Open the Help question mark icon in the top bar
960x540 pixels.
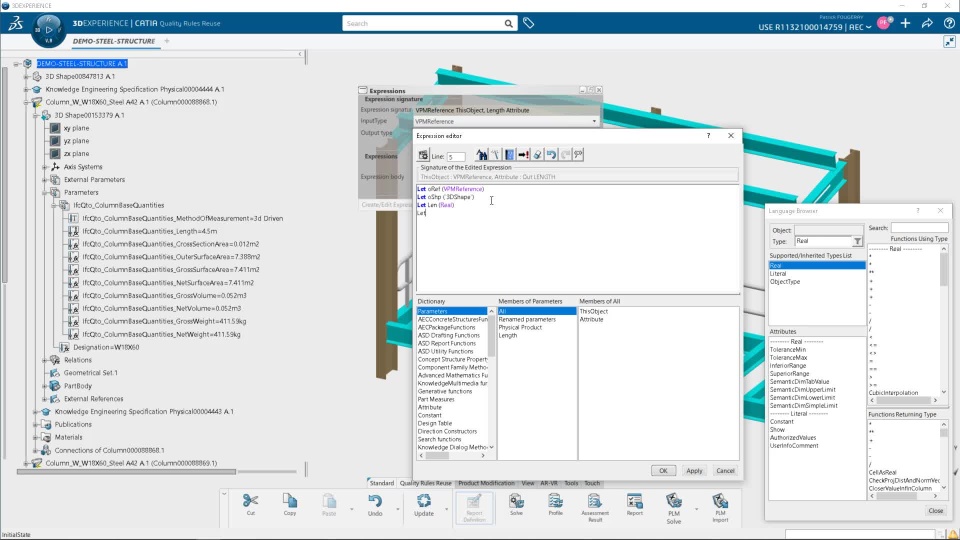949,23
